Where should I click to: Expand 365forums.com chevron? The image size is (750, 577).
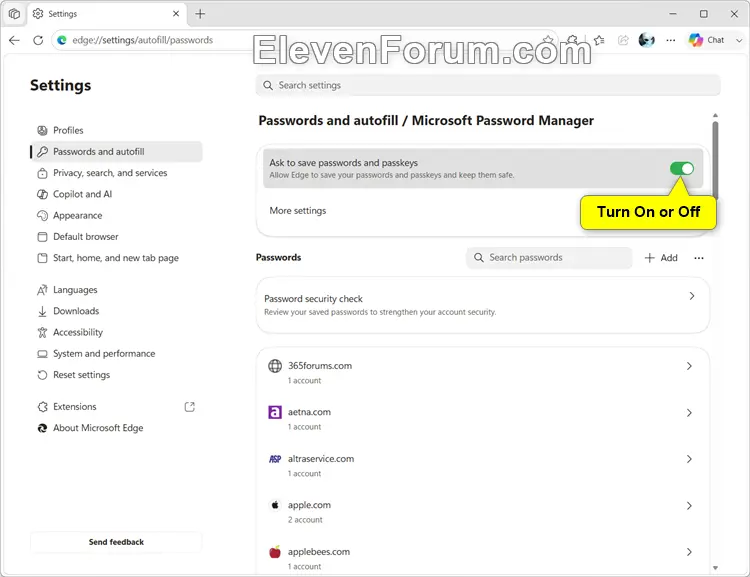pos(689,366)
